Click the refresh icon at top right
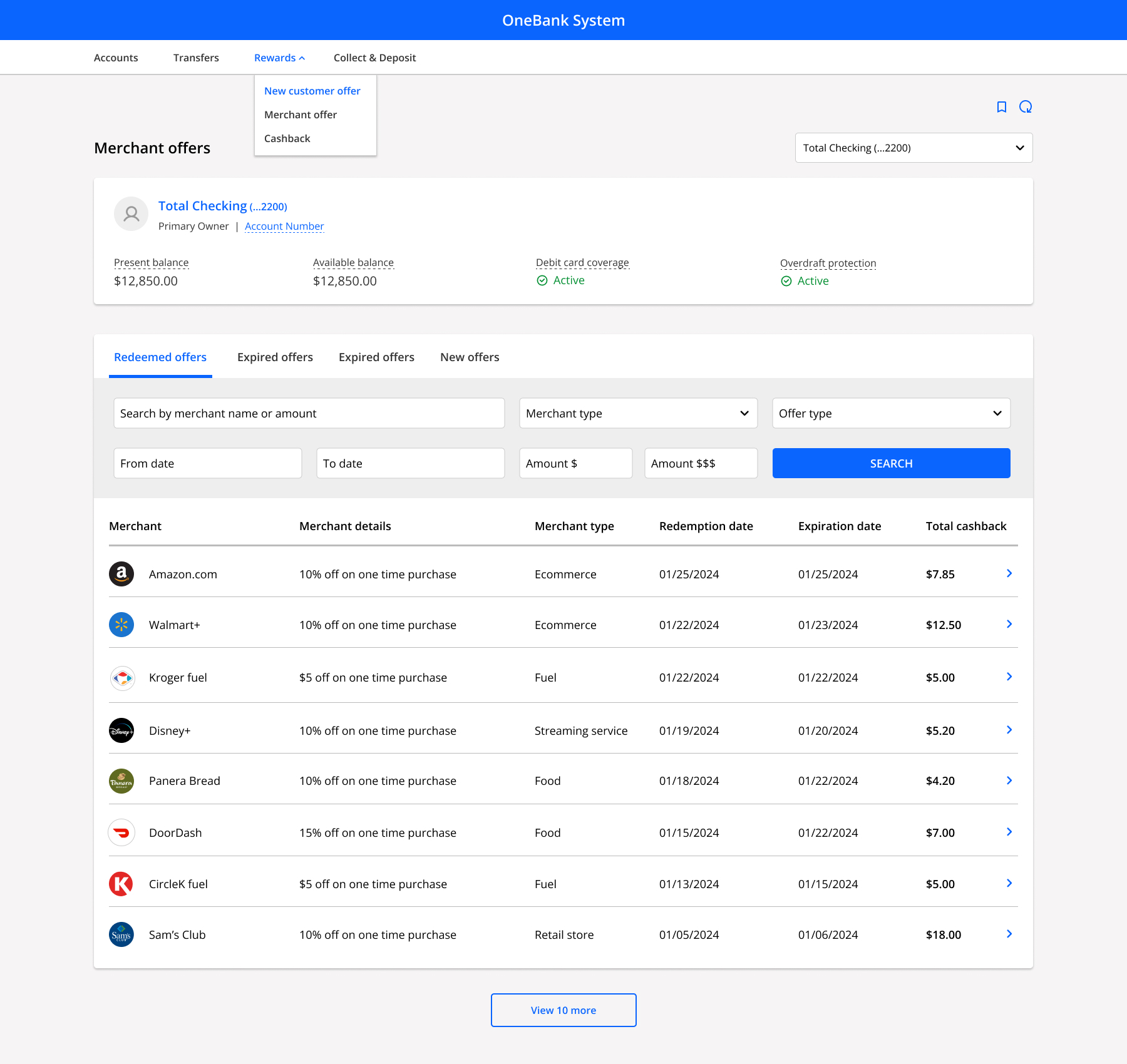This screenshot has height=1064, width=1127. [x=1026, y=107]
